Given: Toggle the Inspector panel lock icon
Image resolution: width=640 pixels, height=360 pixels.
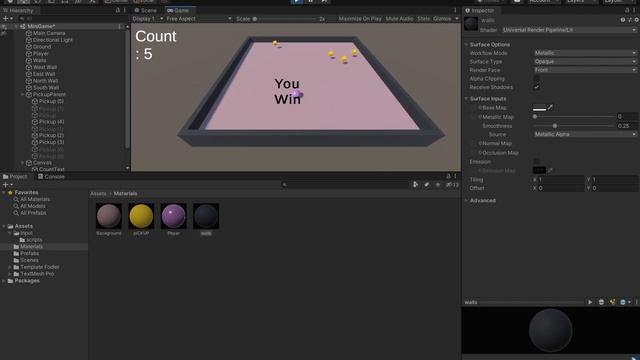Looking at the screenshot, I should pos(627,10).
